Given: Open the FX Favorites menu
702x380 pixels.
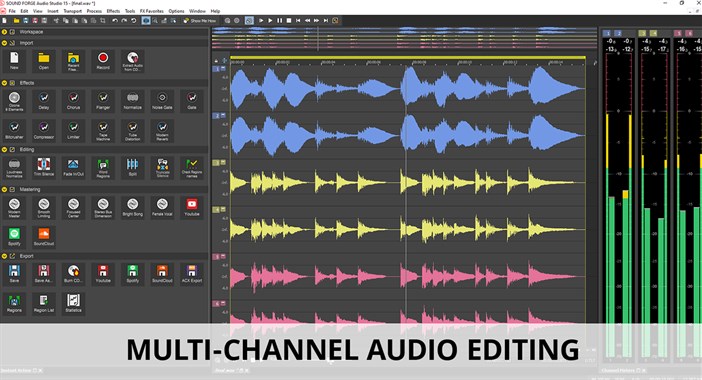Looking at the screenshot, I should pos(152,11).
